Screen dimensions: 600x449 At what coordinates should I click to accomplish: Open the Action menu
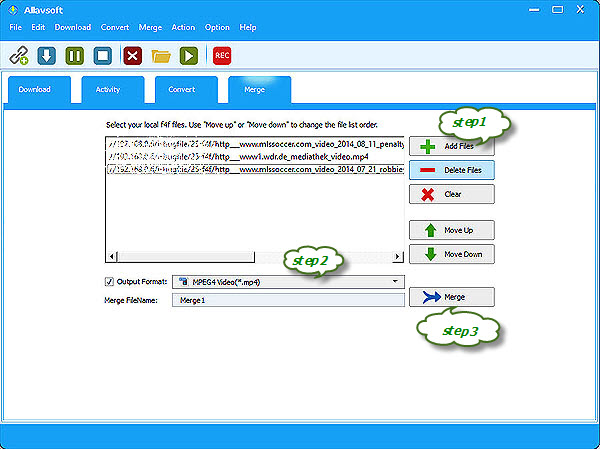tap(183, 27)
